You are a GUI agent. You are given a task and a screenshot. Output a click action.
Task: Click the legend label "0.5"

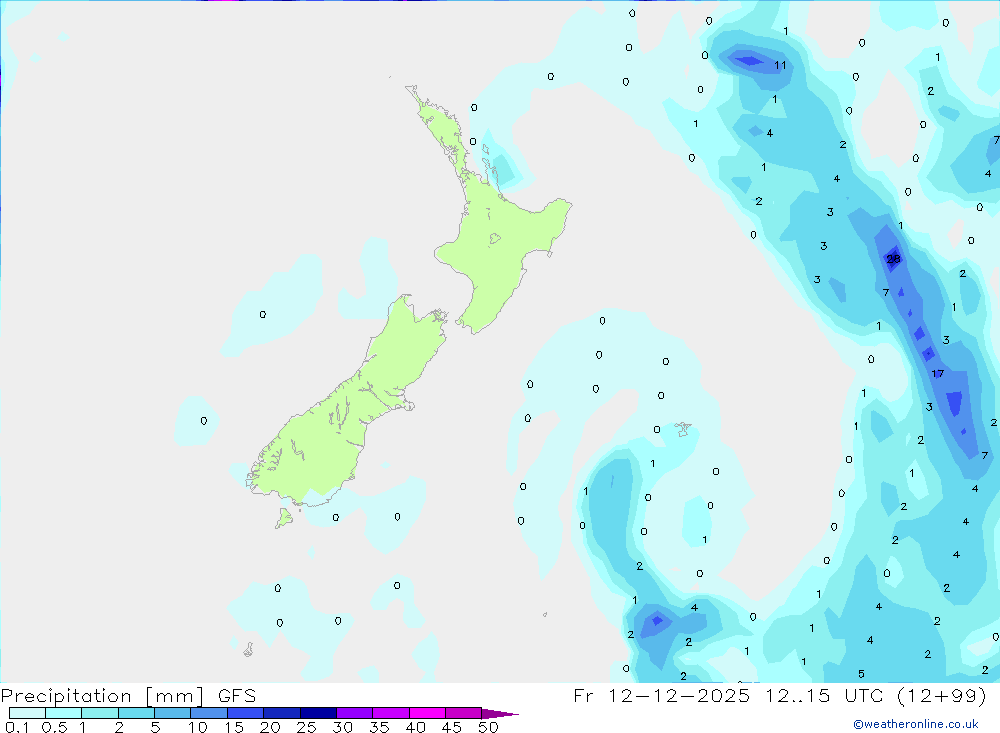pyautogui.click(x=54, y=727)
